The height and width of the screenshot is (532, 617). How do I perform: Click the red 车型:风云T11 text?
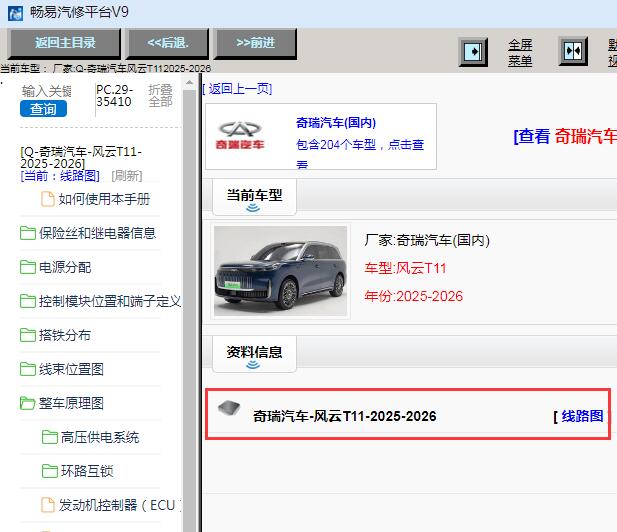[x=405, y=268]
